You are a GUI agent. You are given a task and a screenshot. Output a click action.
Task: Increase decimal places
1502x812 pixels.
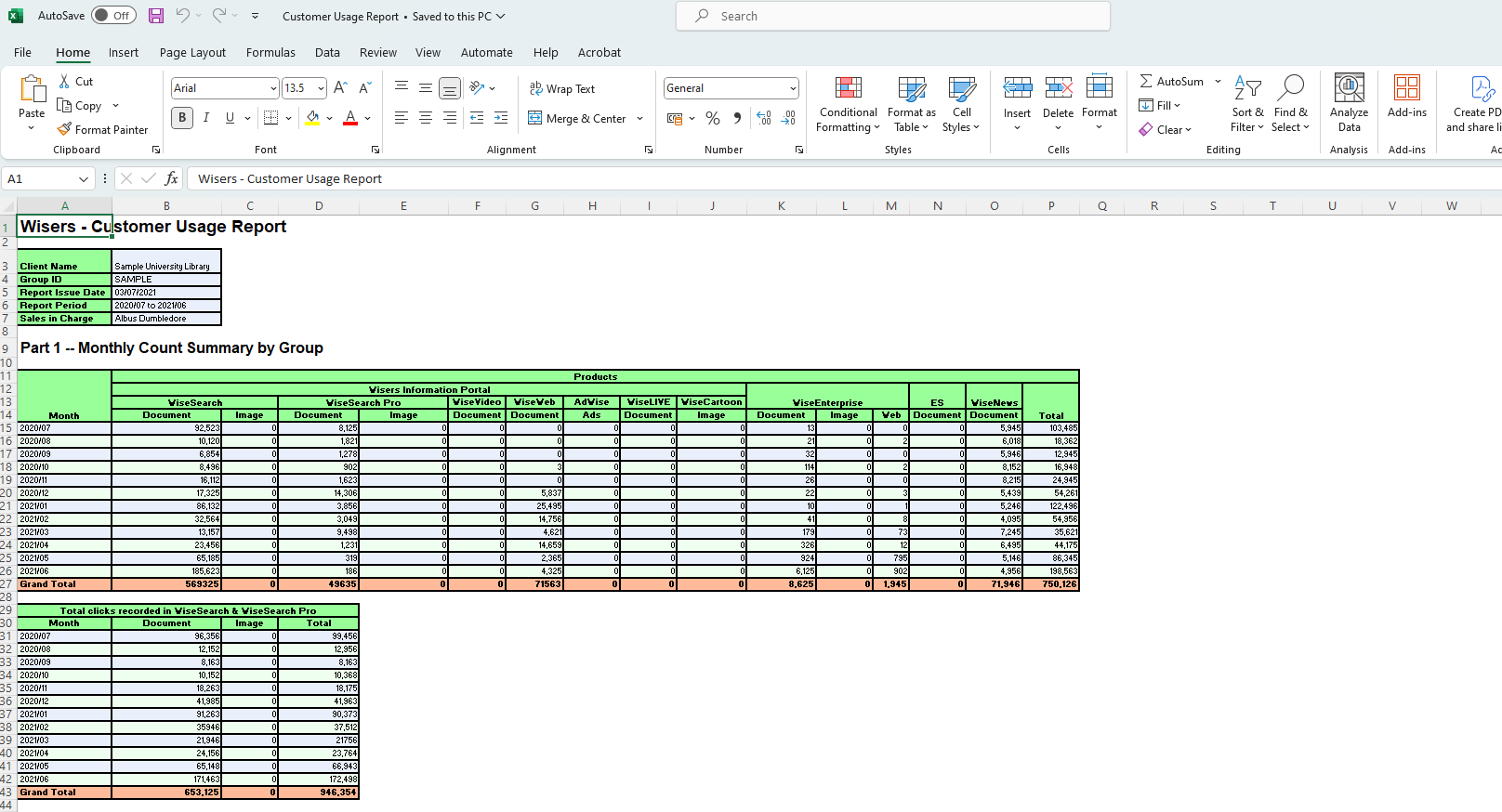764,118
